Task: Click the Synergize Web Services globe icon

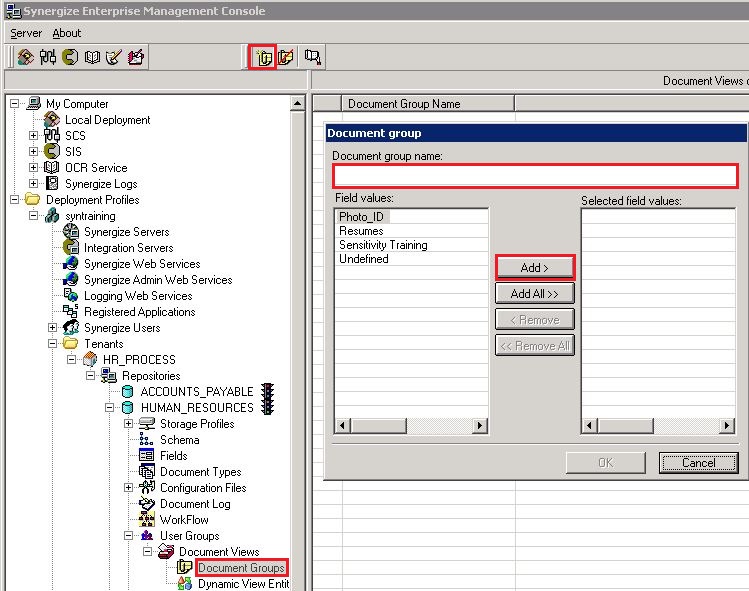Action: pyautogui.click(x=71, y=263)
